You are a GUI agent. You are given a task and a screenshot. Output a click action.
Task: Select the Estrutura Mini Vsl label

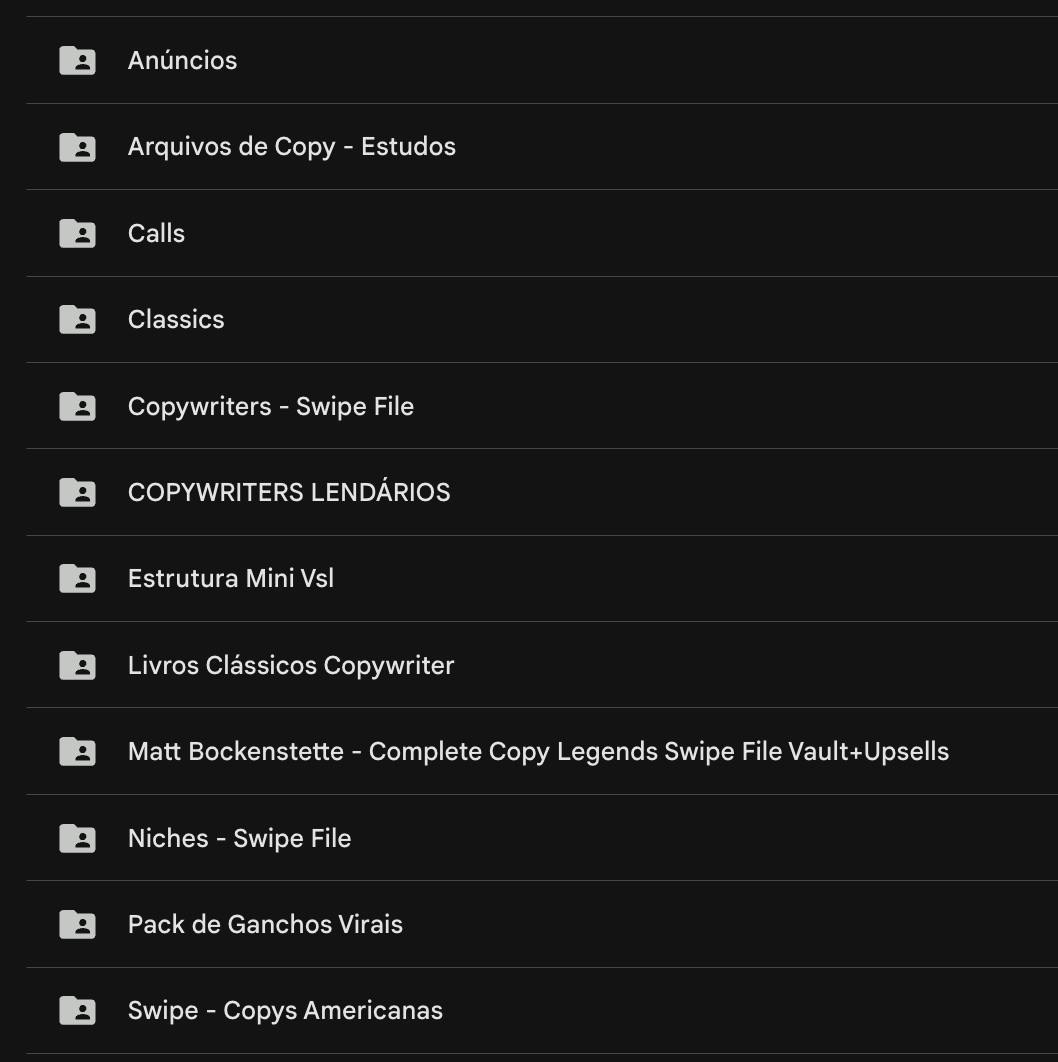pos(230,579)
